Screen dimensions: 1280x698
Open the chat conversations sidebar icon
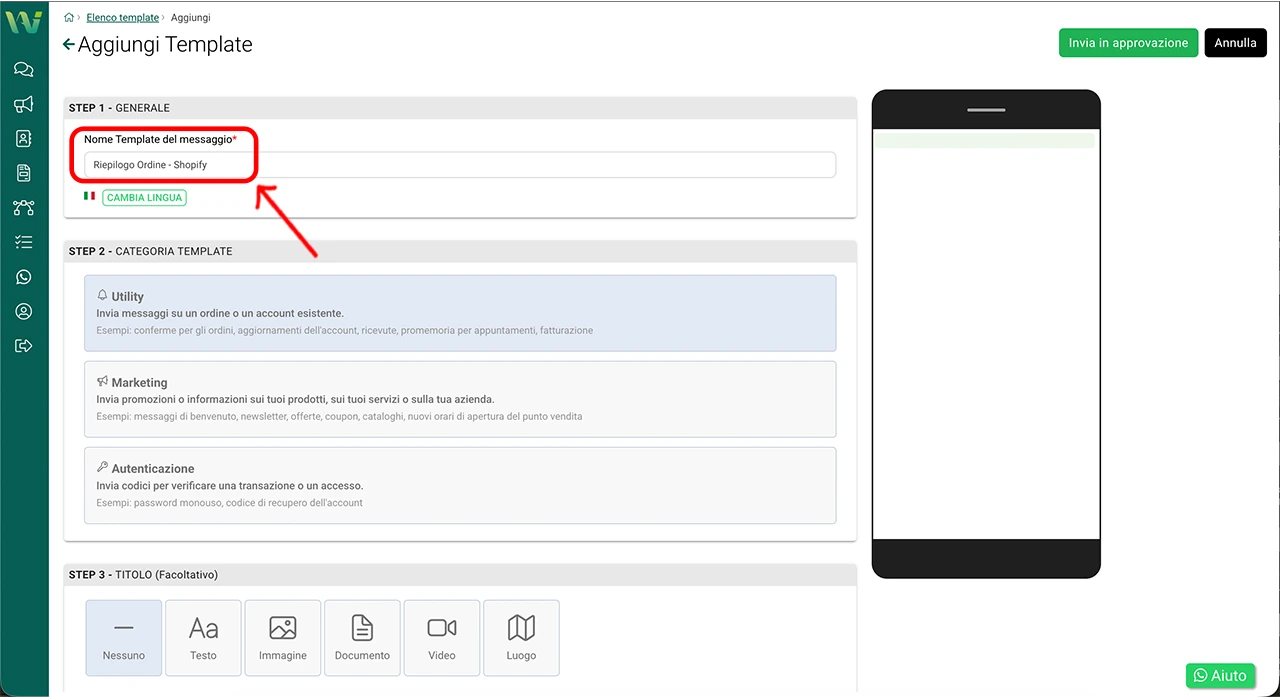(24, 69)
